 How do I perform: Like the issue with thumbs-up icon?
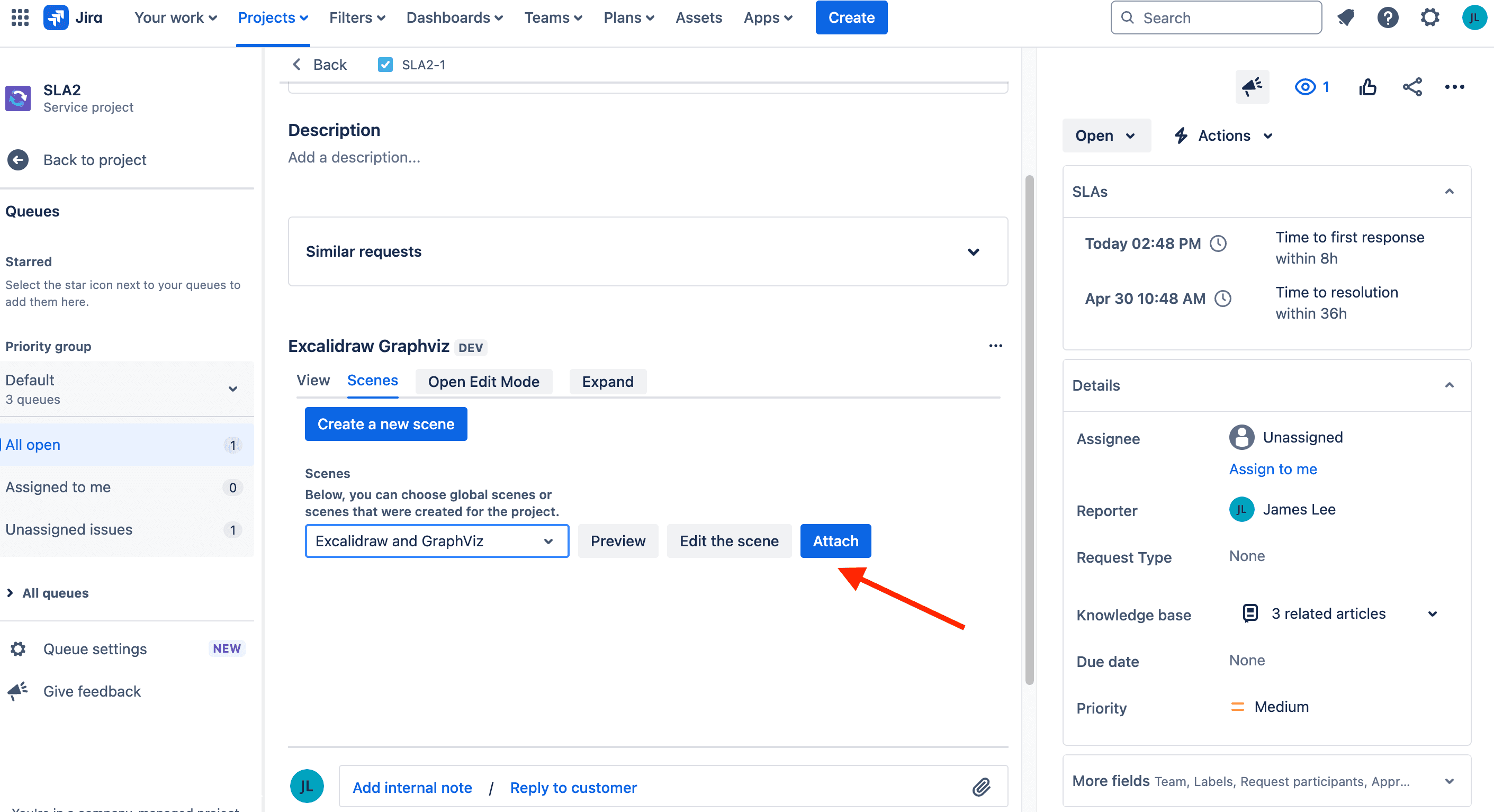(1367, 87)
